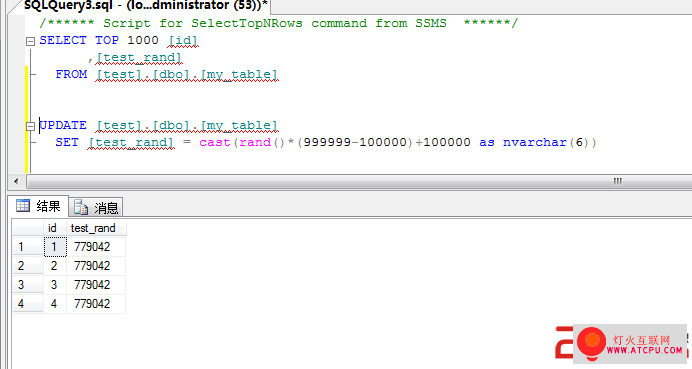
Task: Click the cast function in SET line
Action: click(215, 142)
